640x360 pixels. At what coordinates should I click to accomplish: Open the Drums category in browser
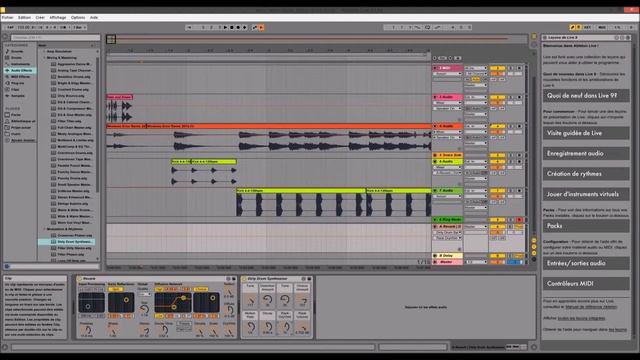(16, 58)
